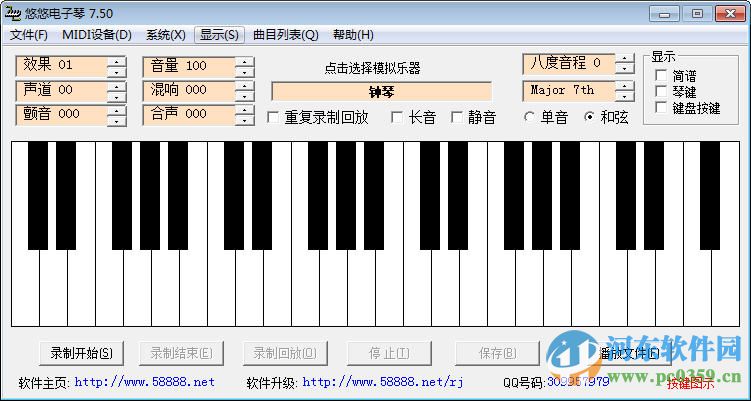
Task: Click the 声道 00 value field
Action: pos(61,91)
